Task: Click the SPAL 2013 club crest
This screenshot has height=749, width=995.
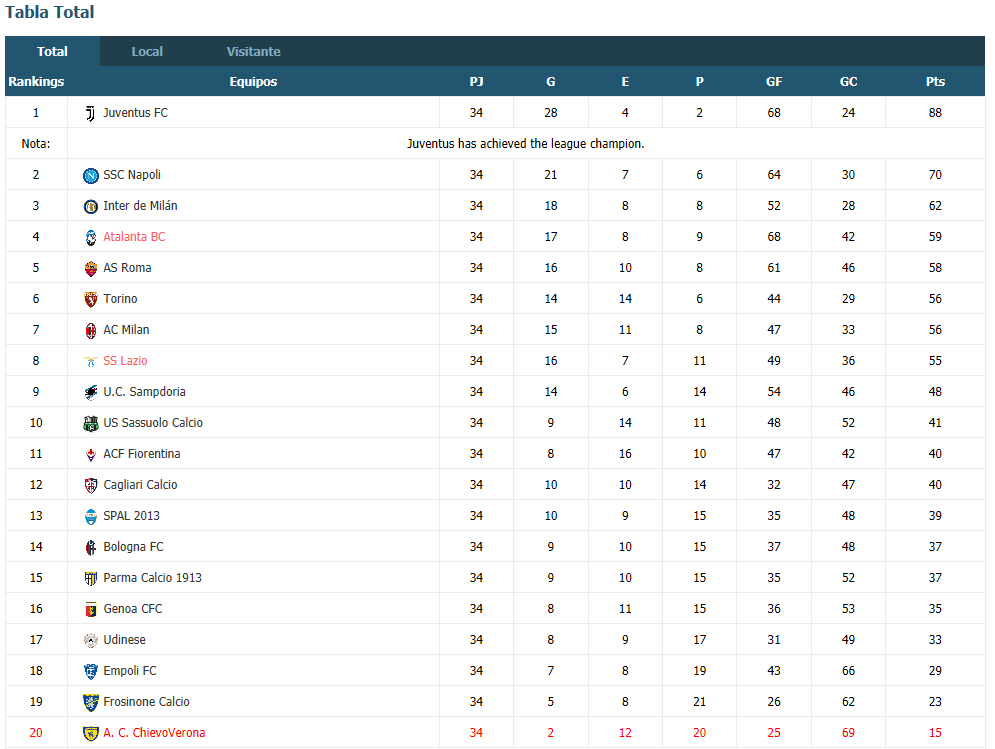Action: [x=91, y=516]
